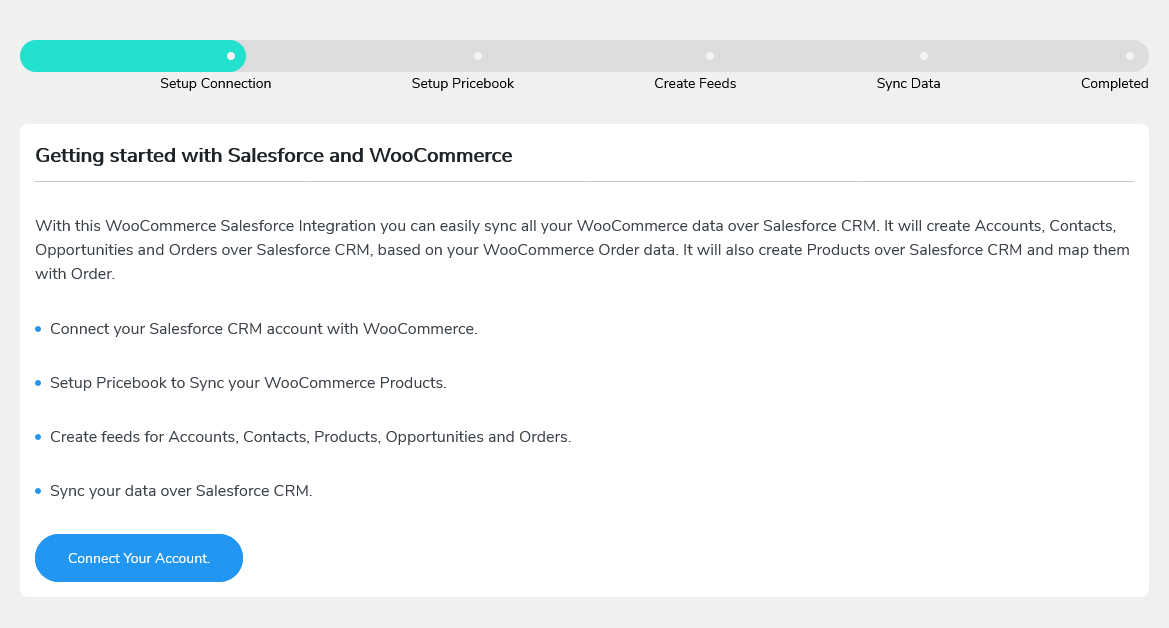1169x628 pixels.
Task: Select the Setup Pricebook bullet item
Action: 249,382
